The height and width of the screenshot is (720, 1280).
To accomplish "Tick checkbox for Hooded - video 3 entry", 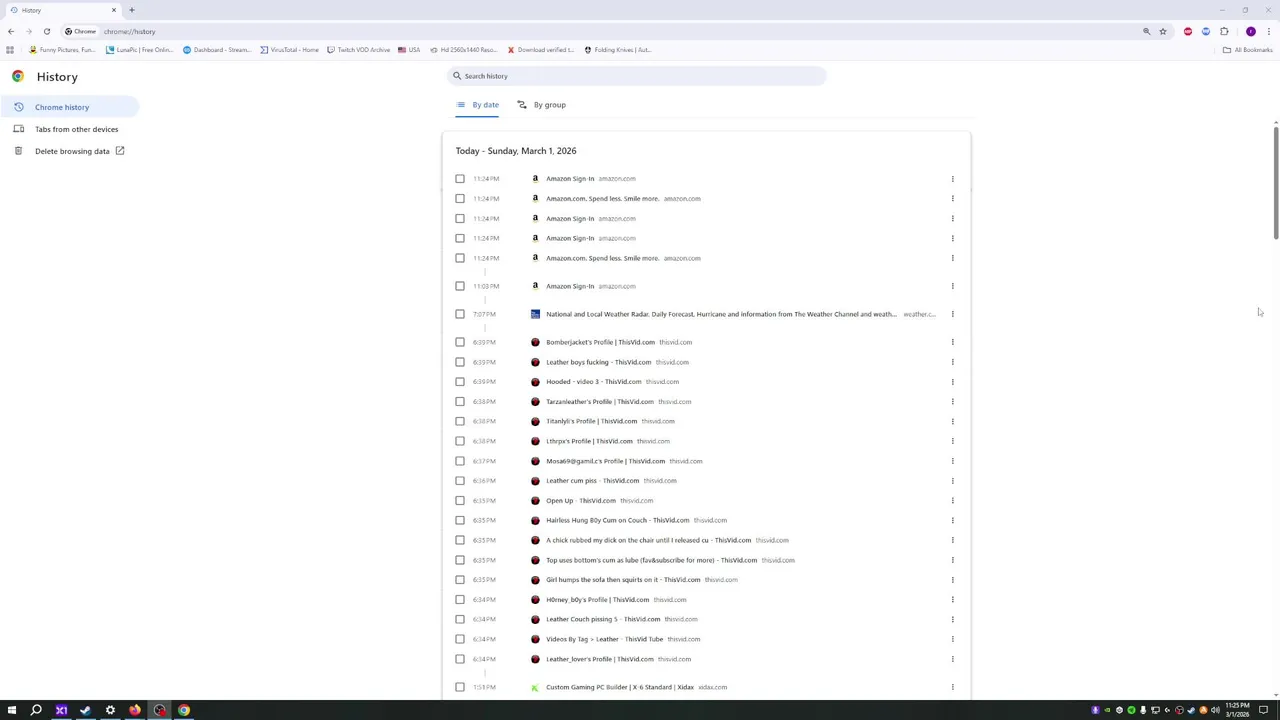I will (460, 382).
